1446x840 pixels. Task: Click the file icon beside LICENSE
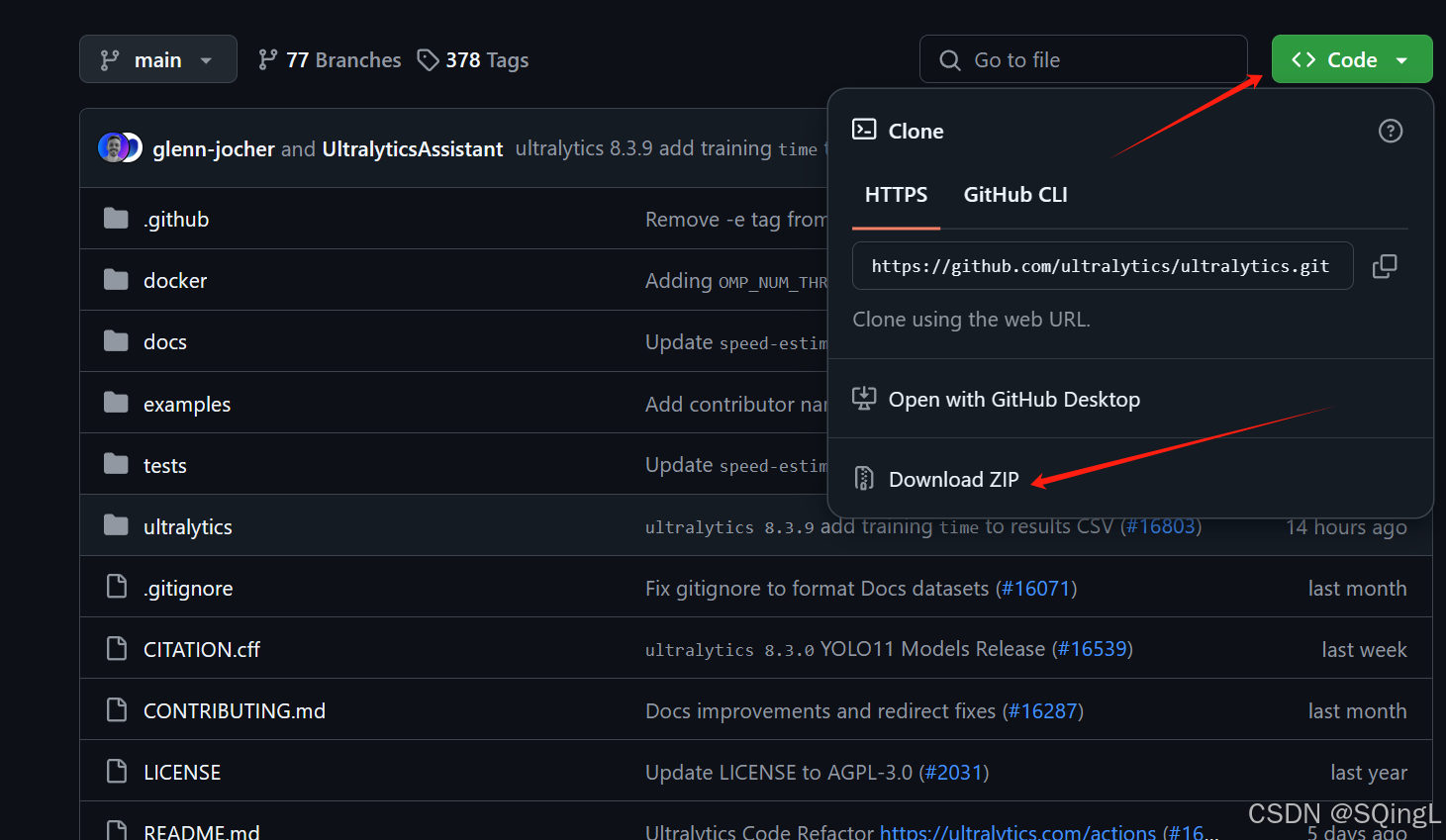(x=117, y=771)
